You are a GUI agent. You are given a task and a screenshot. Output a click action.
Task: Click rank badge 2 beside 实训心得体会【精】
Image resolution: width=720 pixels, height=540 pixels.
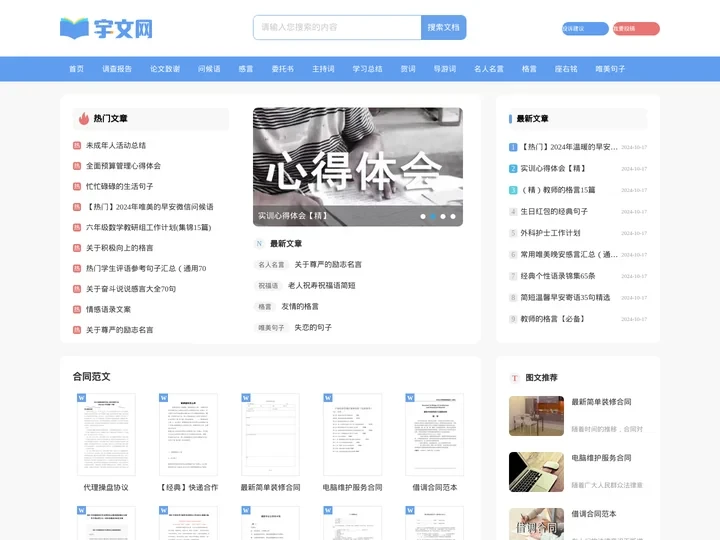[x=513, y=169]
